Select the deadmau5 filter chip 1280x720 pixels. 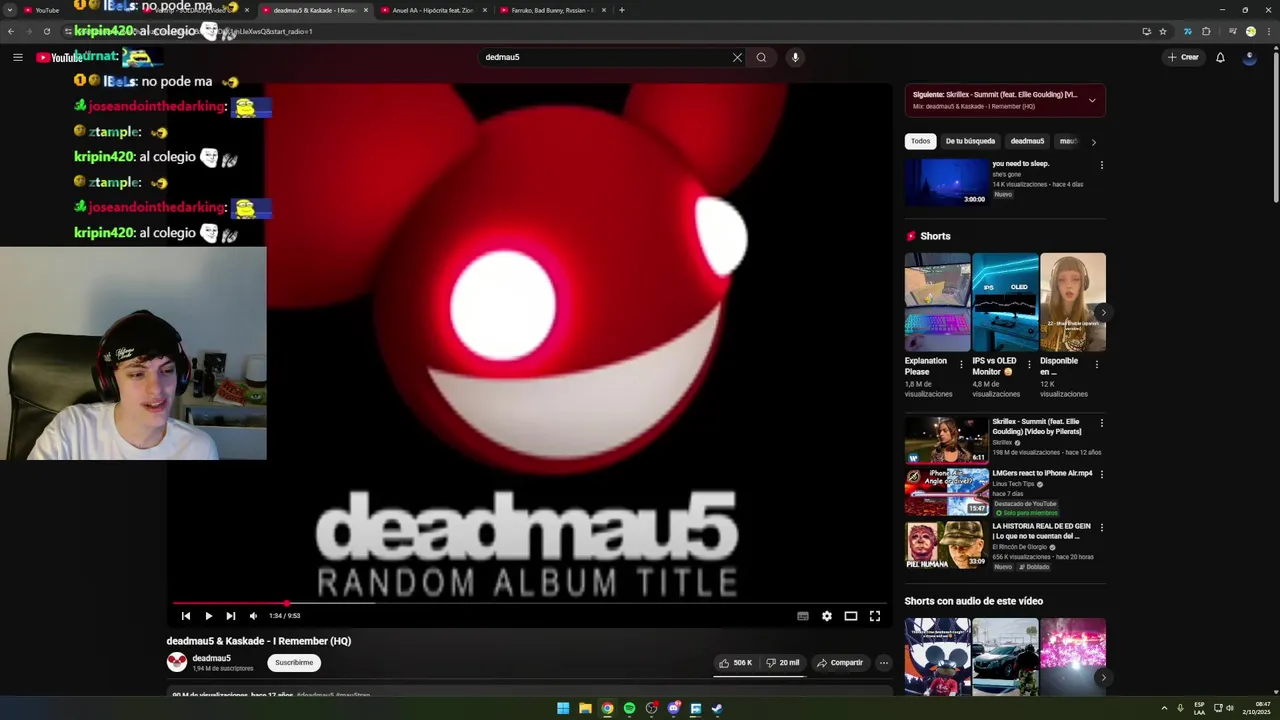click(x=1027, y=141)
